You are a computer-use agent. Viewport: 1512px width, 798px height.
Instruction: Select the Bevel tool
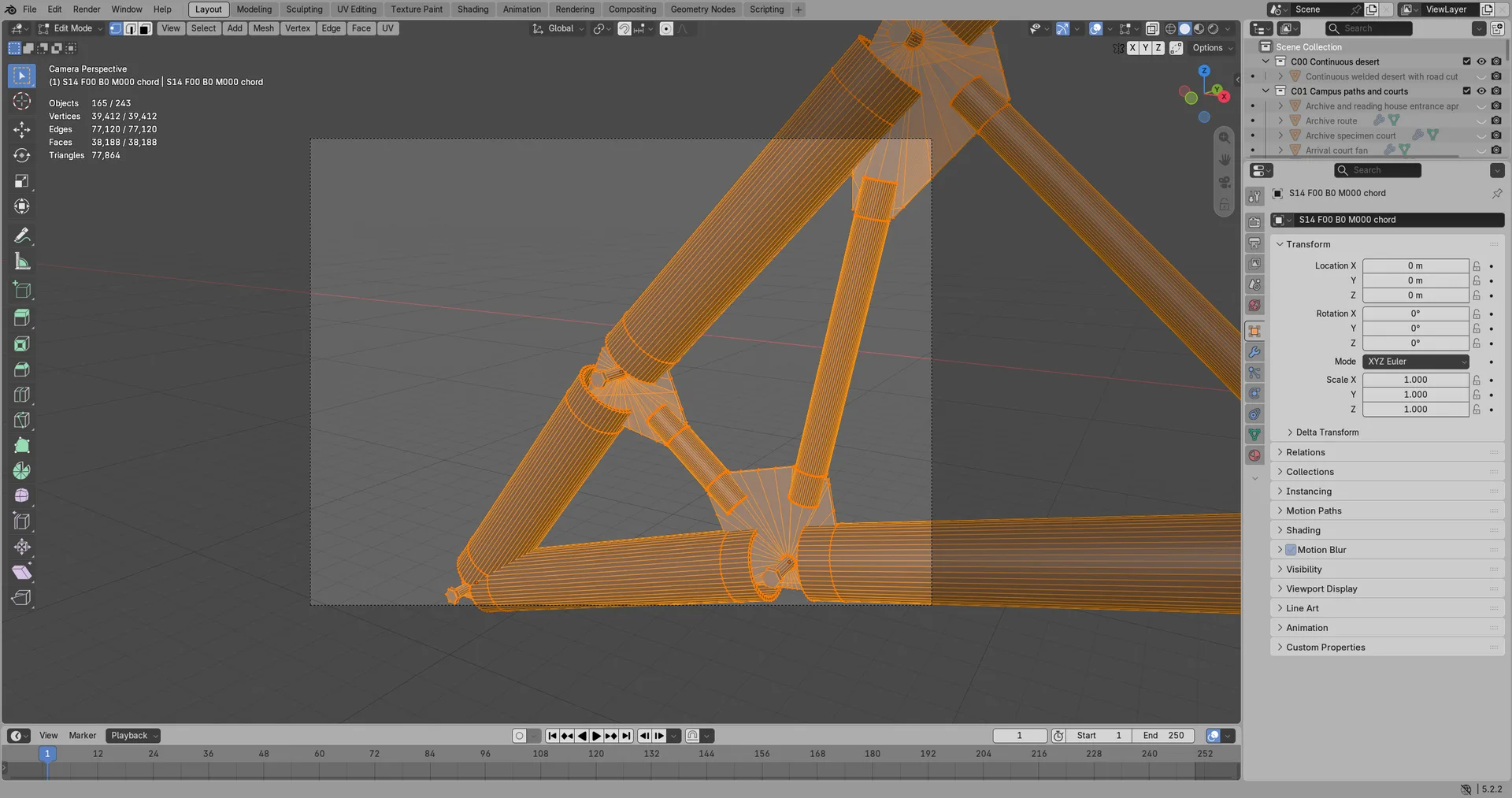point(22,369)
